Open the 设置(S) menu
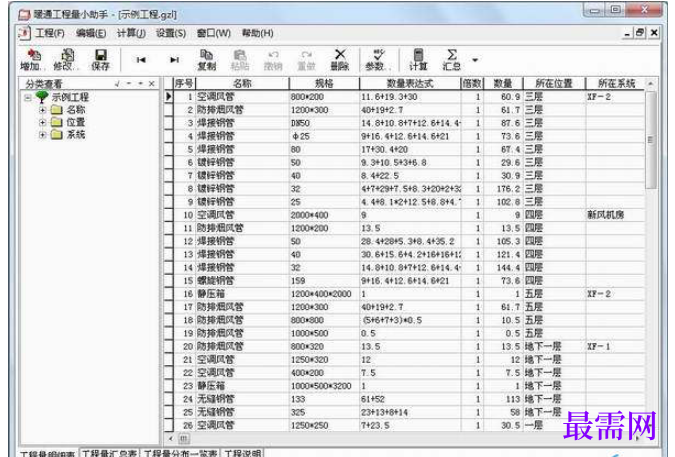 click(x=171, y=33)
